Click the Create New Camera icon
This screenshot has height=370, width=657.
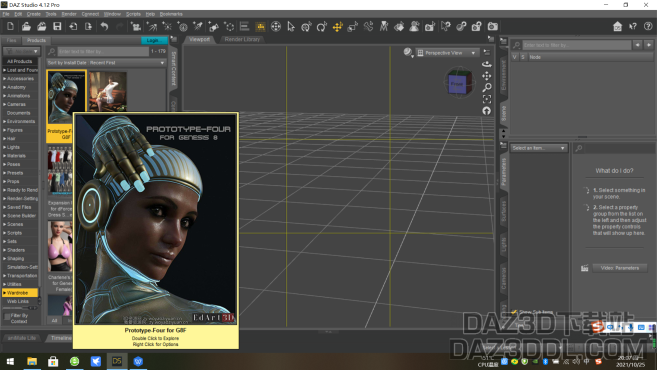(x=136, y=26)
